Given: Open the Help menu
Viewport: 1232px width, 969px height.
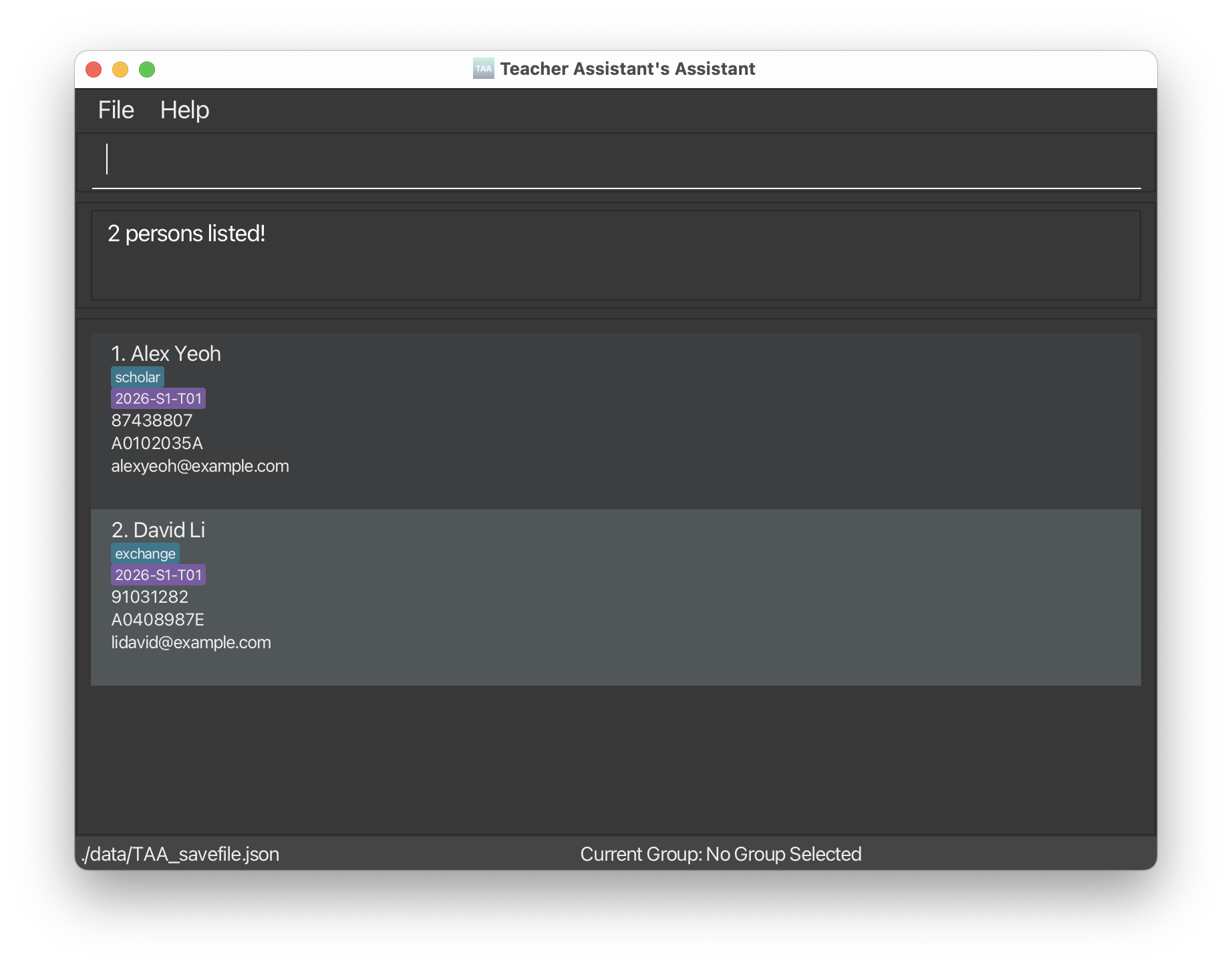Looking at the screenshot, I should tap(184, 110).
